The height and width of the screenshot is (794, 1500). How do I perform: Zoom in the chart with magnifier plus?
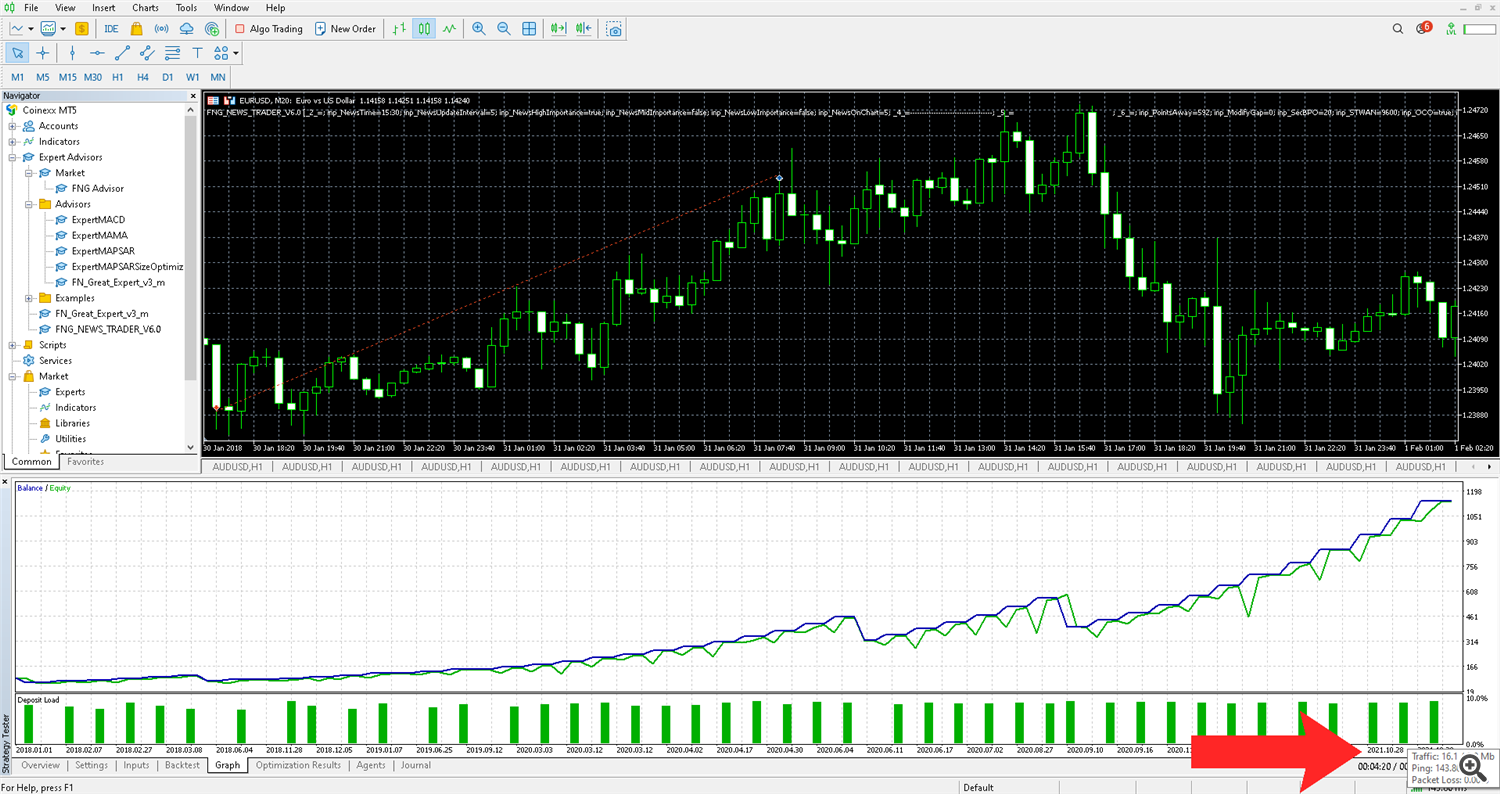pos(479,29)
